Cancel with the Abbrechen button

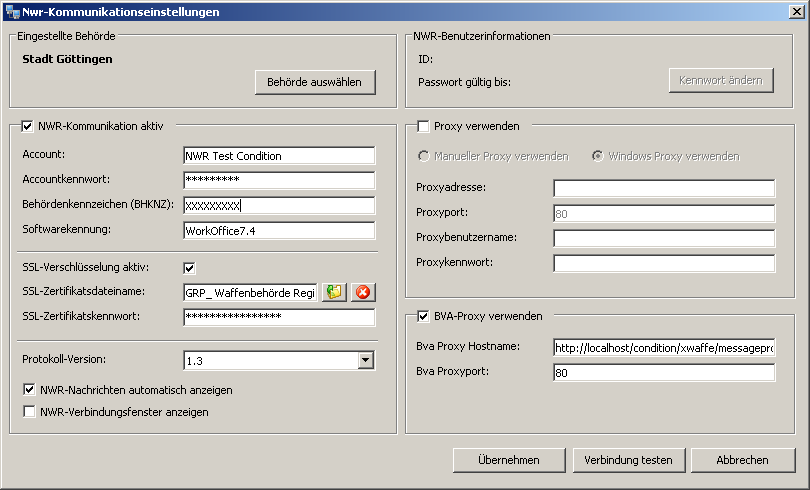tap(742, 460)
